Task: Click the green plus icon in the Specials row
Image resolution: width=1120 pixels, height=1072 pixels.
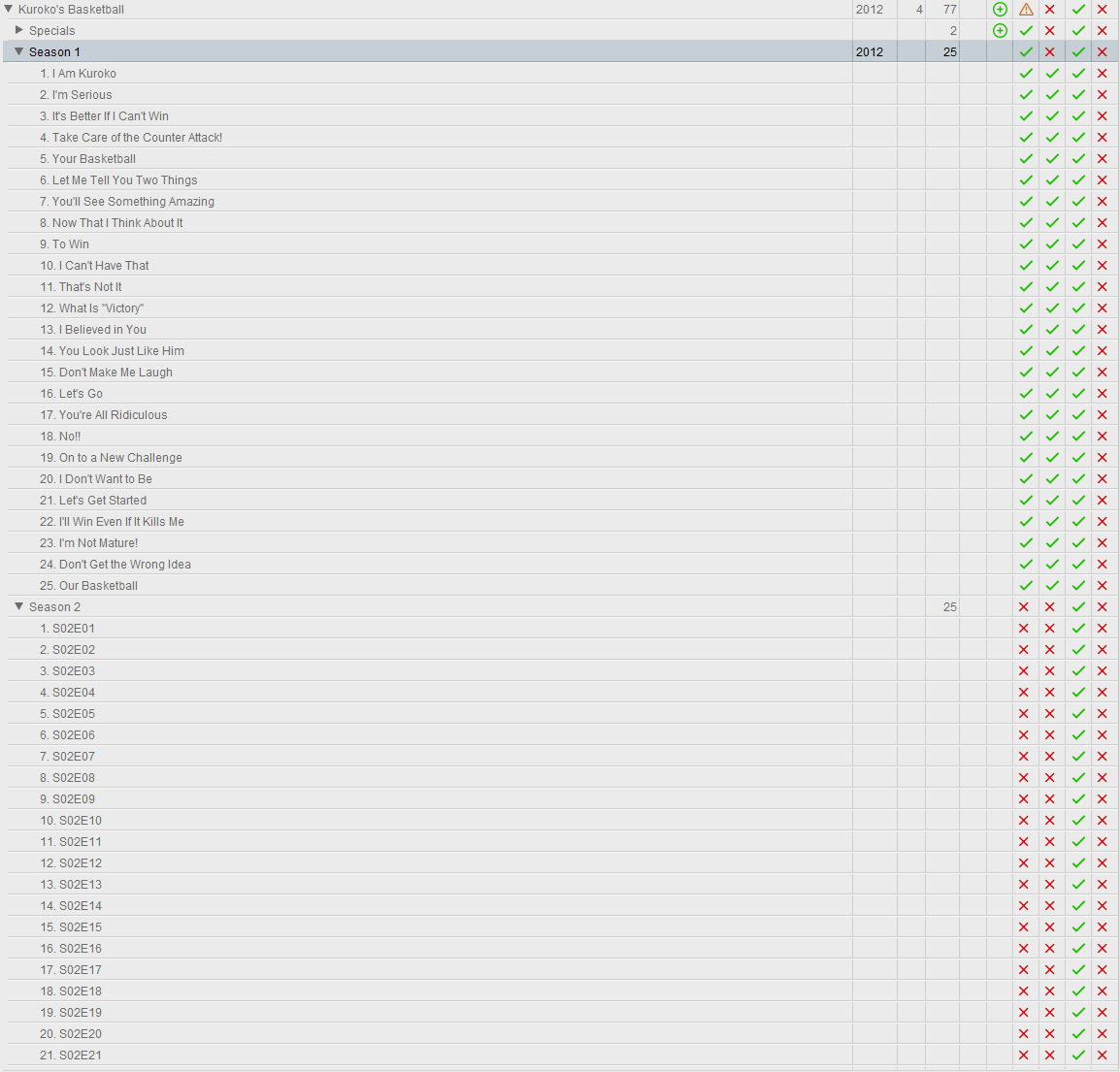Action: coord(1000,31)
